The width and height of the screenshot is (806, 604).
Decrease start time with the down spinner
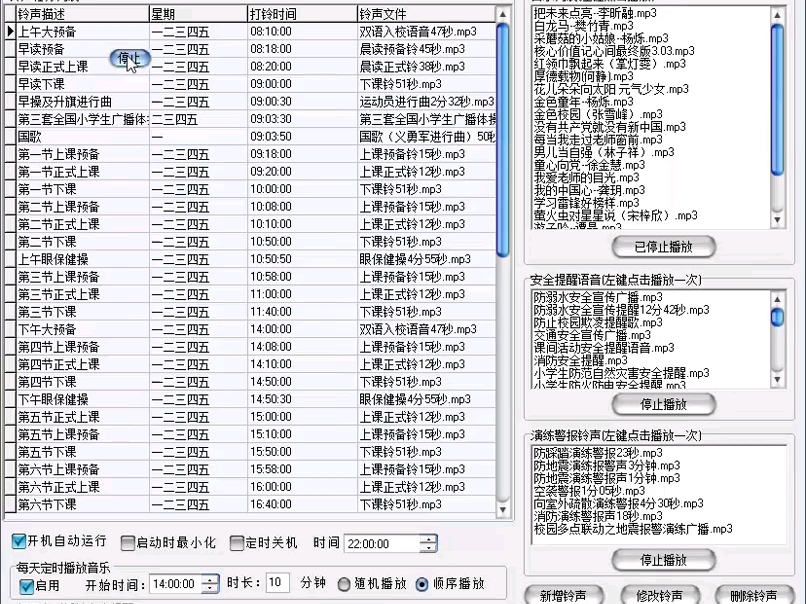(210, 588)
